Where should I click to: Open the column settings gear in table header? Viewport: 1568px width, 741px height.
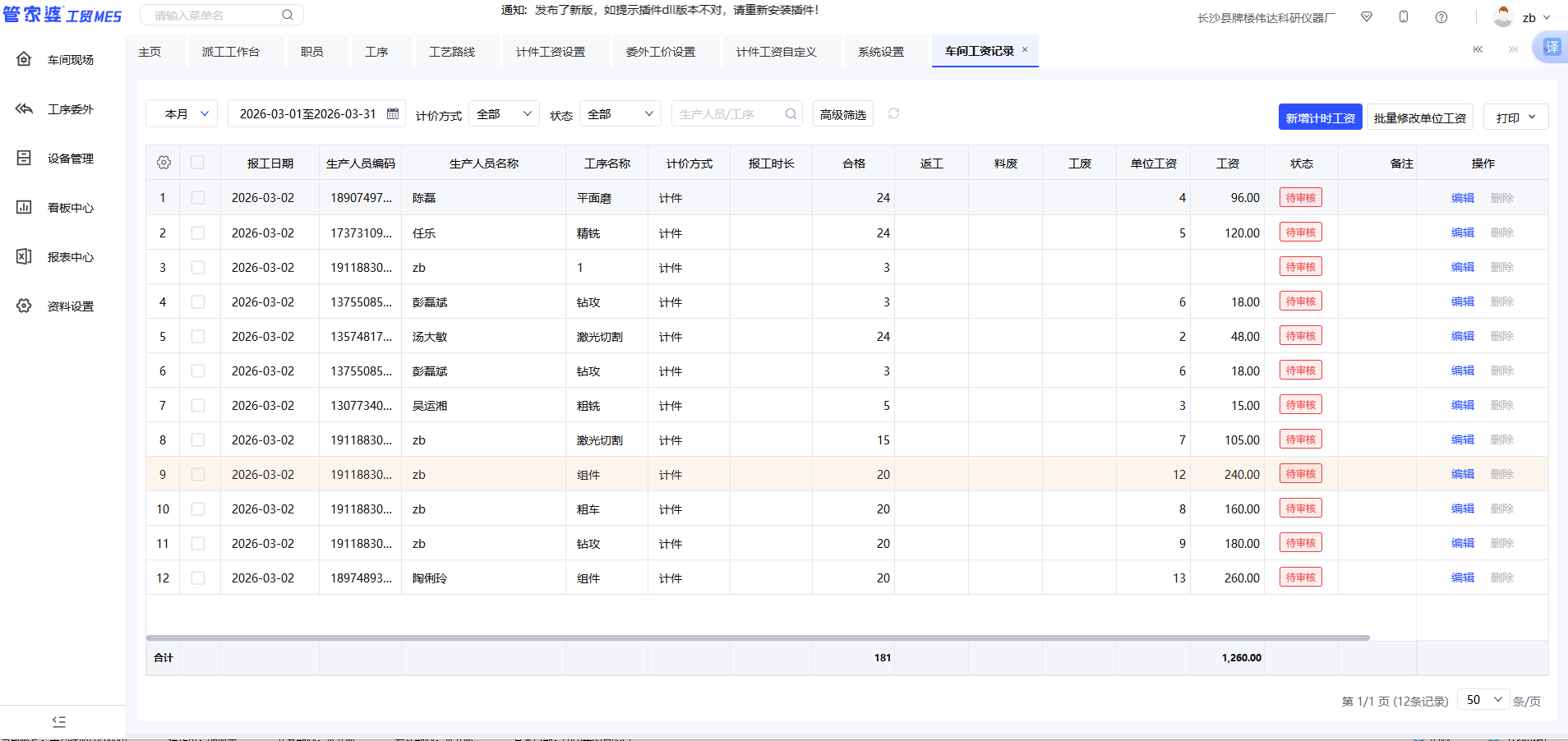coord(164,163)
